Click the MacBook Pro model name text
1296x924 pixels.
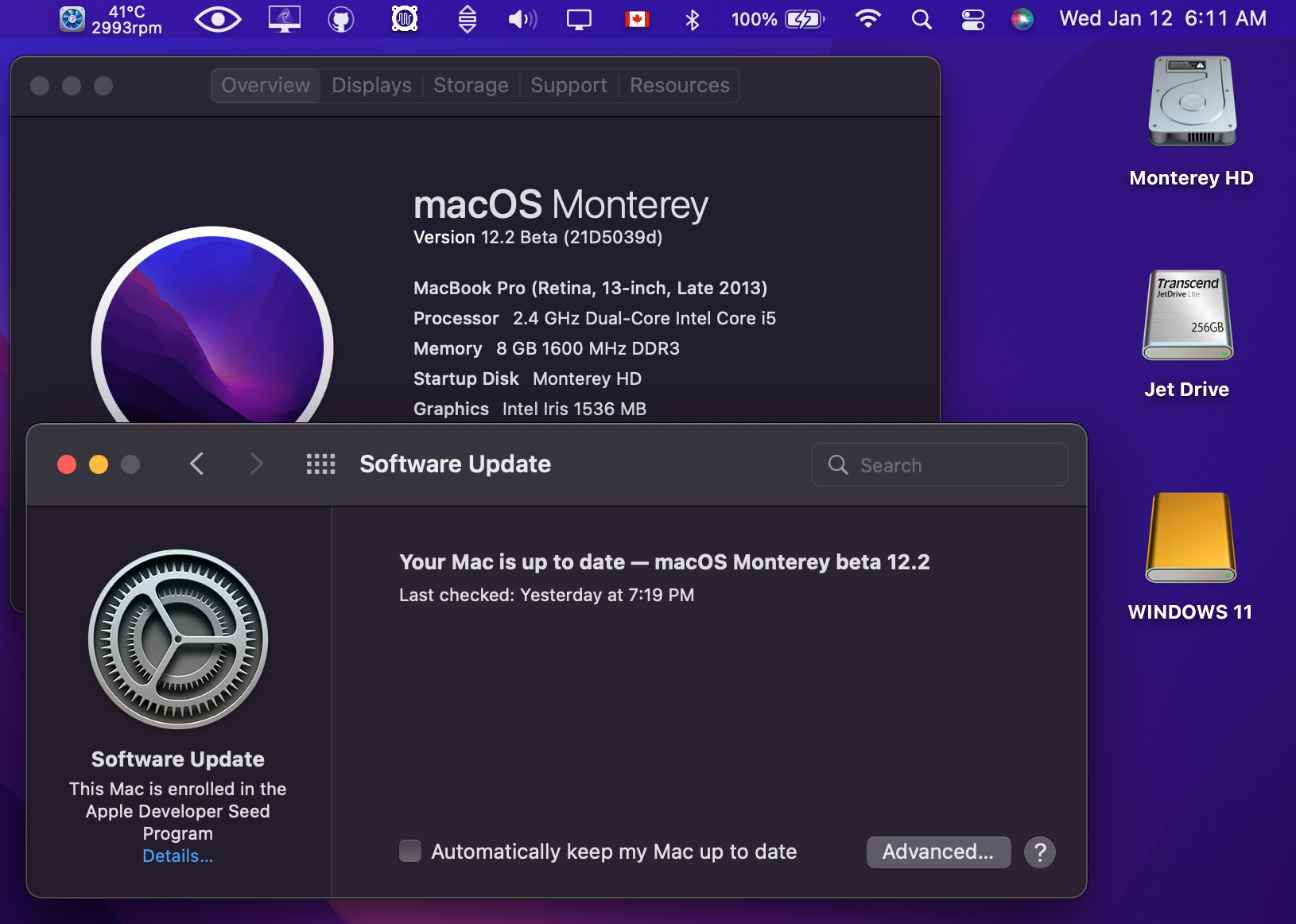click(590, 288)
